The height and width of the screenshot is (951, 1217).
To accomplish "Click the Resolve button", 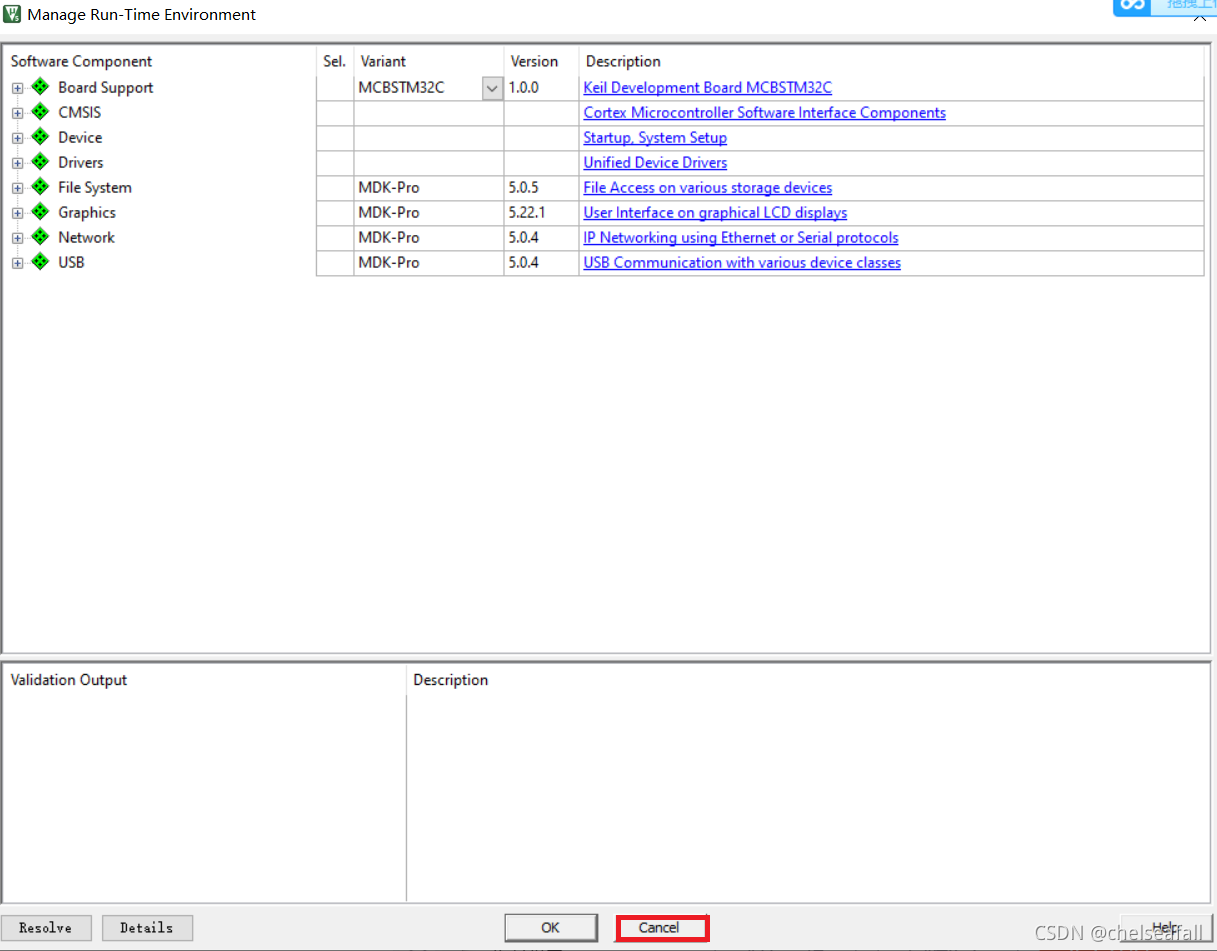I will tap(46, 927).
